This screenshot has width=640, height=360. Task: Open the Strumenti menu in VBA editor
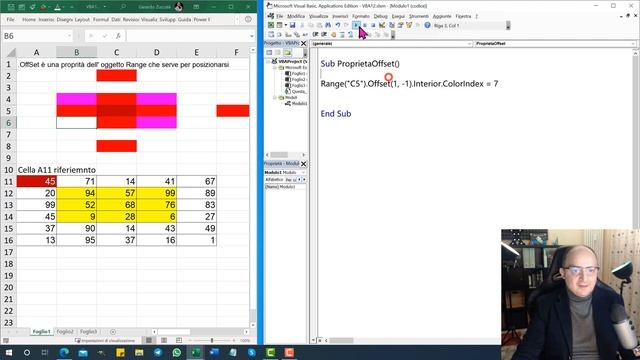click(x=419, y=16)
